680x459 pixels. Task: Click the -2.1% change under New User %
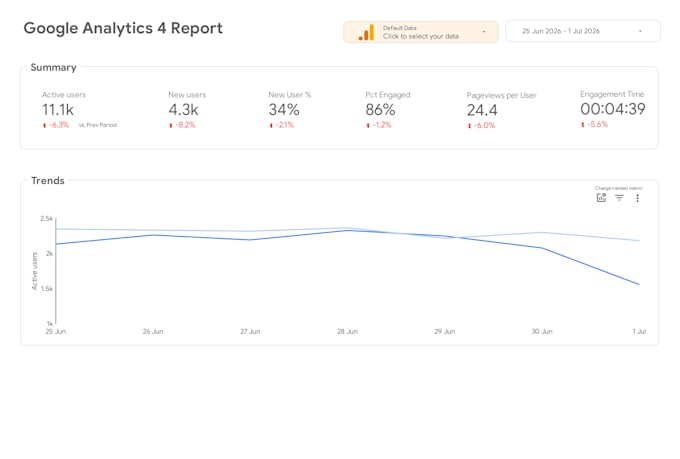click(x=281, y=125)
